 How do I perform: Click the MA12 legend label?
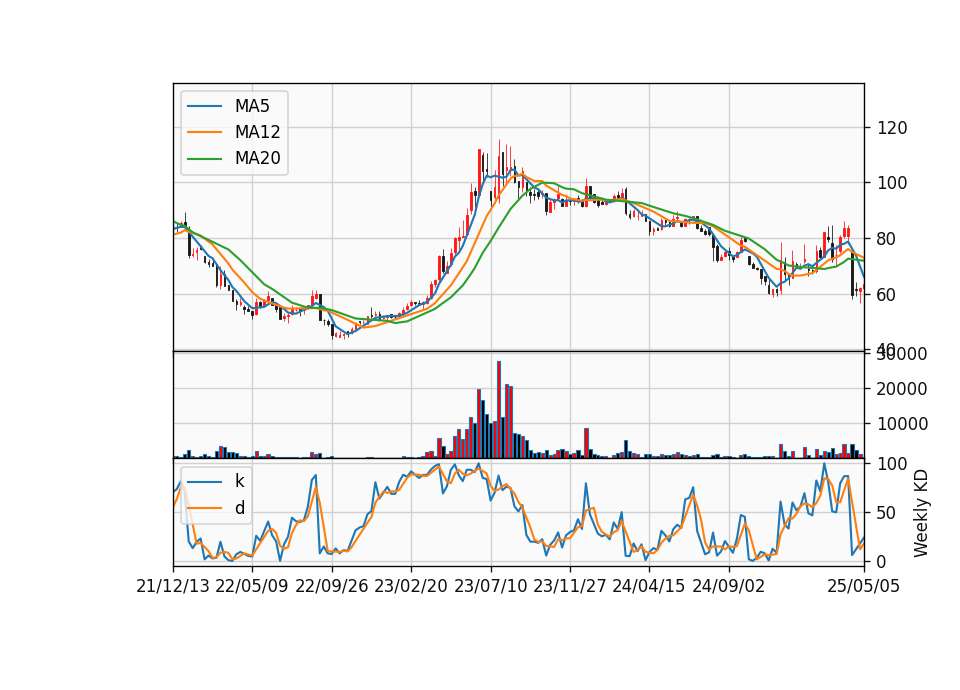257,132
